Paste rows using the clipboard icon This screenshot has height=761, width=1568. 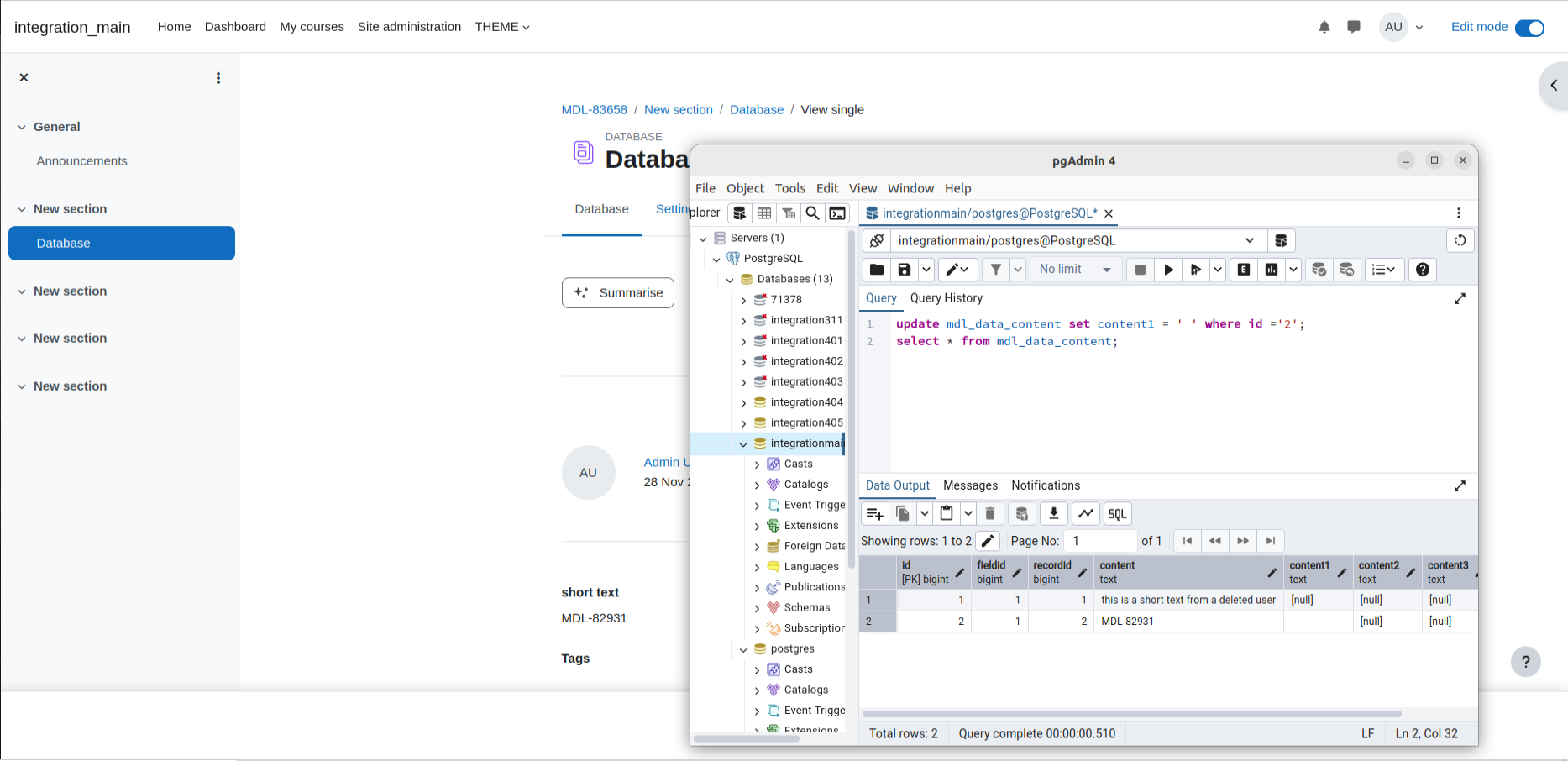[x=947, y=514]
